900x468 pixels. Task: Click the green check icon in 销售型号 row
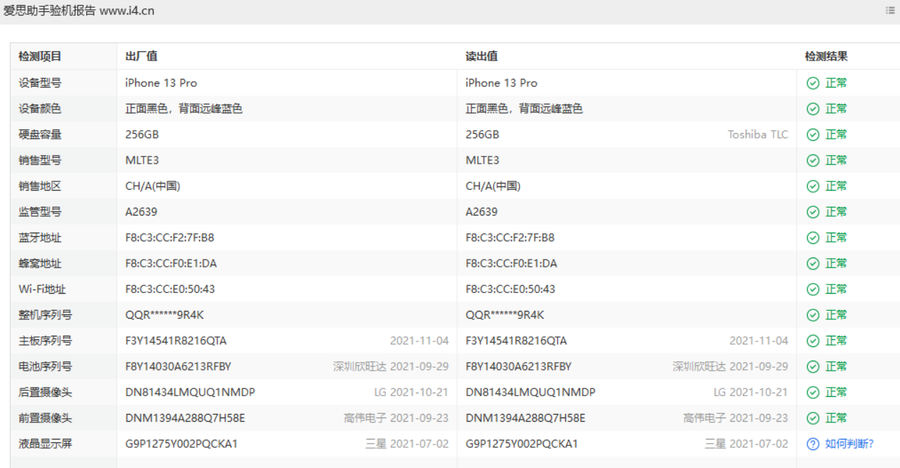[813, 161]
